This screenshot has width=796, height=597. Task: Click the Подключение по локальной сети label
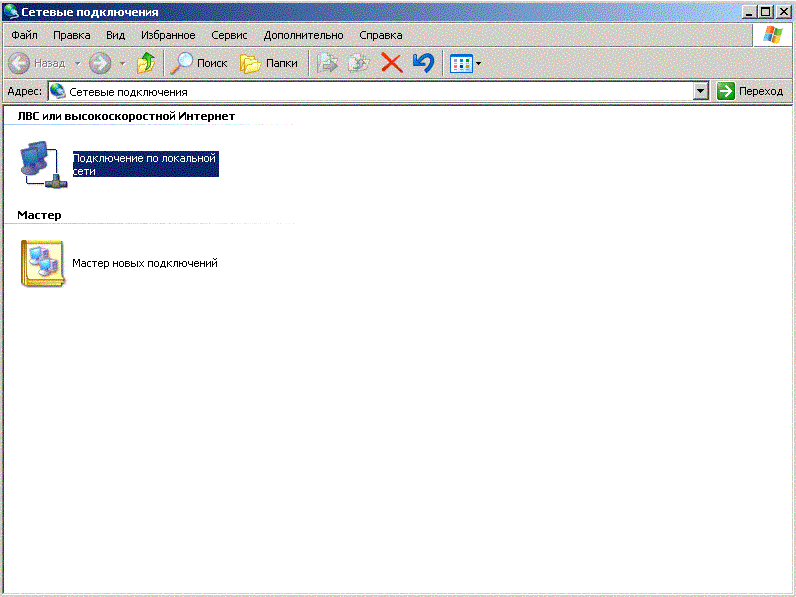click(x=145, y=164)
